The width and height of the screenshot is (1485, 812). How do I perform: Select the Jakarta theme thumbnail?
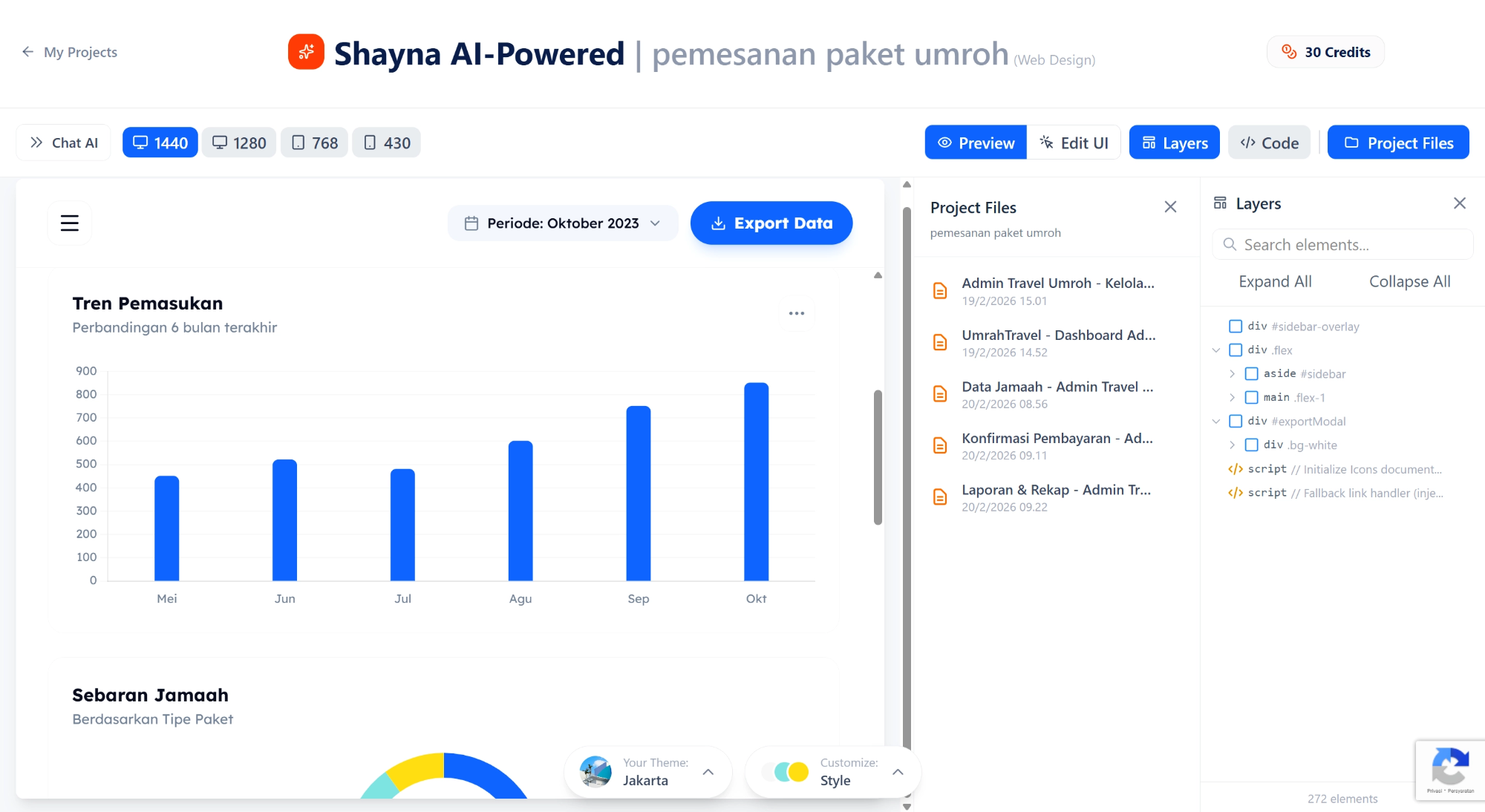pyautogui.click(x=594, y=771)
